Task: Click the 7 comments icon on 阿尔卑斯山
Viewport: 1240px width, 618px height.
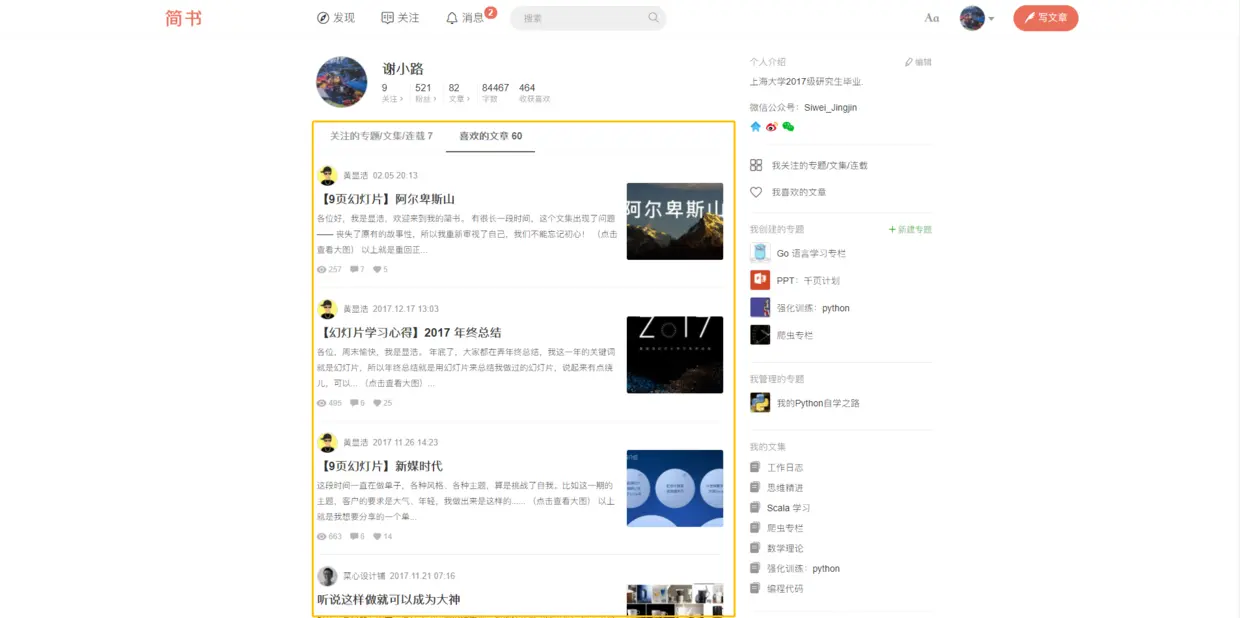Action: pos(354,270)
